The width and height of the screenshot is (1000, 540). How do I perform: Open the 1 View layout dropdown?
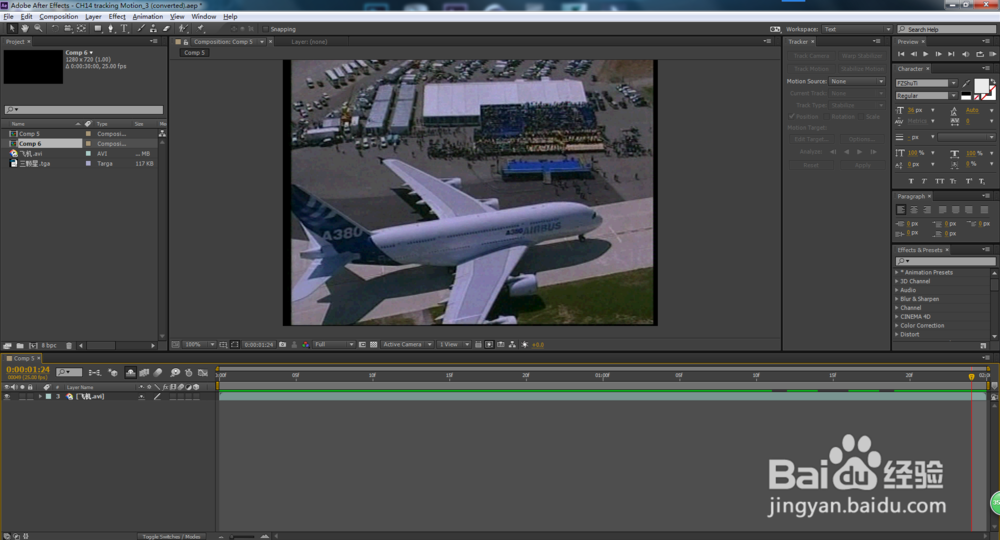[x=453, y=344]
